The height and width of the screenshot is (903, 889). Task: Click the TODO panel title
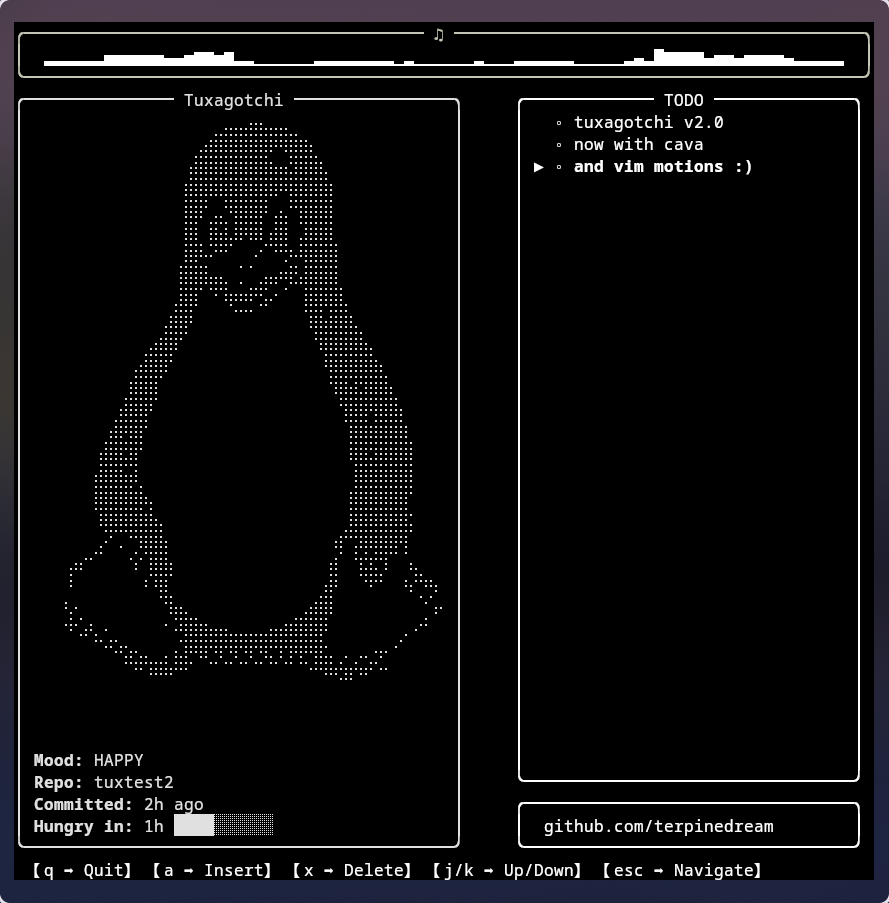pos(683,100)
